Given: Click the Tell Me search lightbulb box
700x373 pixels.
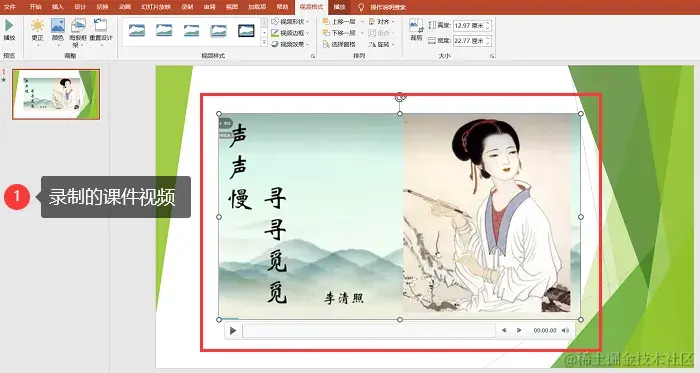Looking at the screenshot, I should point(382,7).
